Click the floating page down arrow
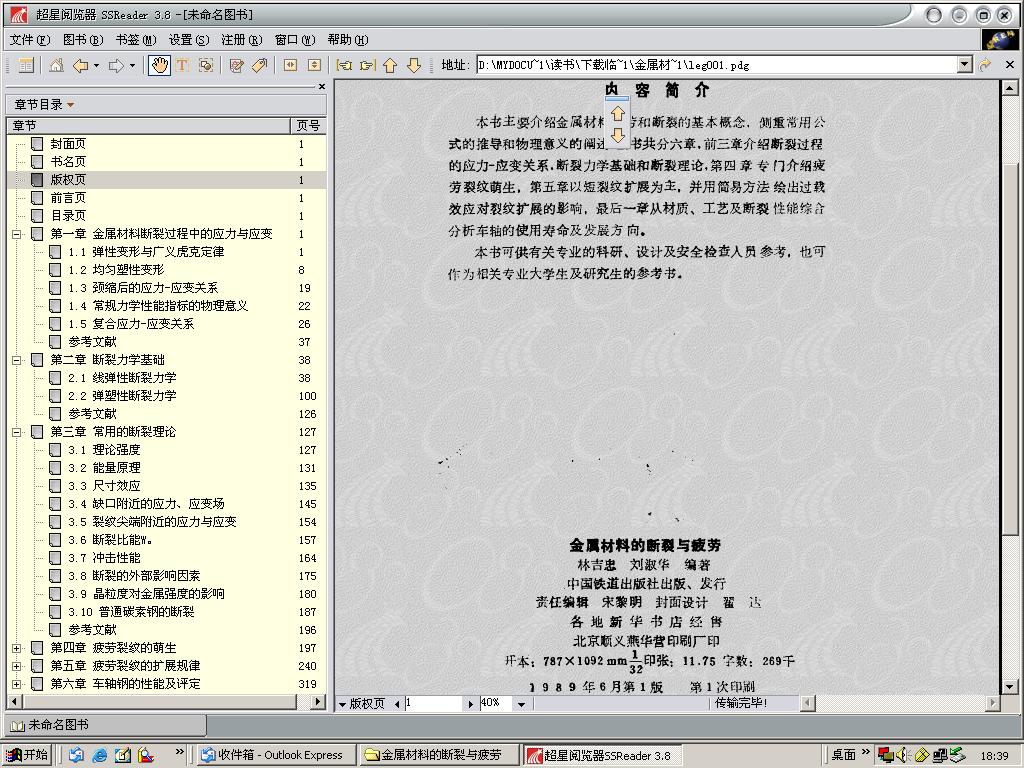Viewport: 1024px width, 768px height. coord(618,135)
